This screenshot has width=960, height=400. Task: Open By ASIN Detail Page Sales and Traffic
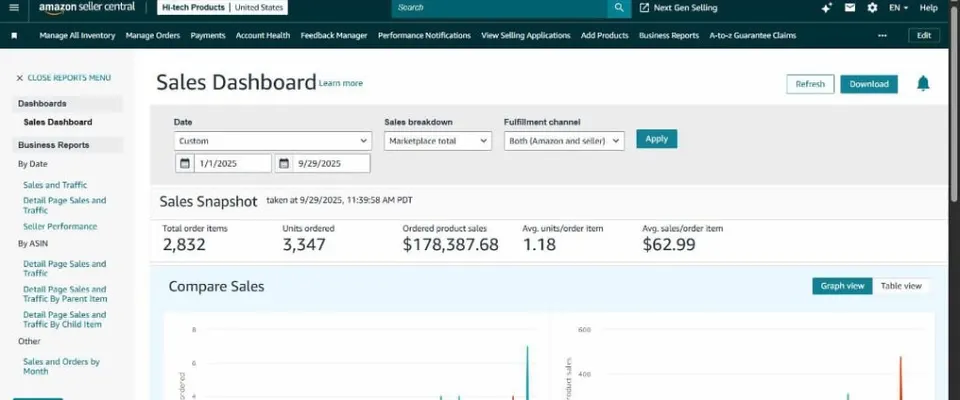pyautogui.click(x=64, y=269)
